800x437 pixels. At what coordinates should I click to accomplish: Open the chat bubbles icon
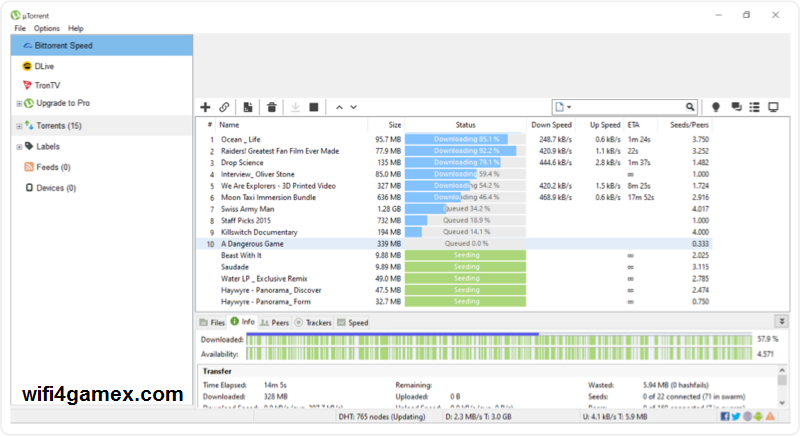pyautogui.click(x=736, y=107)
